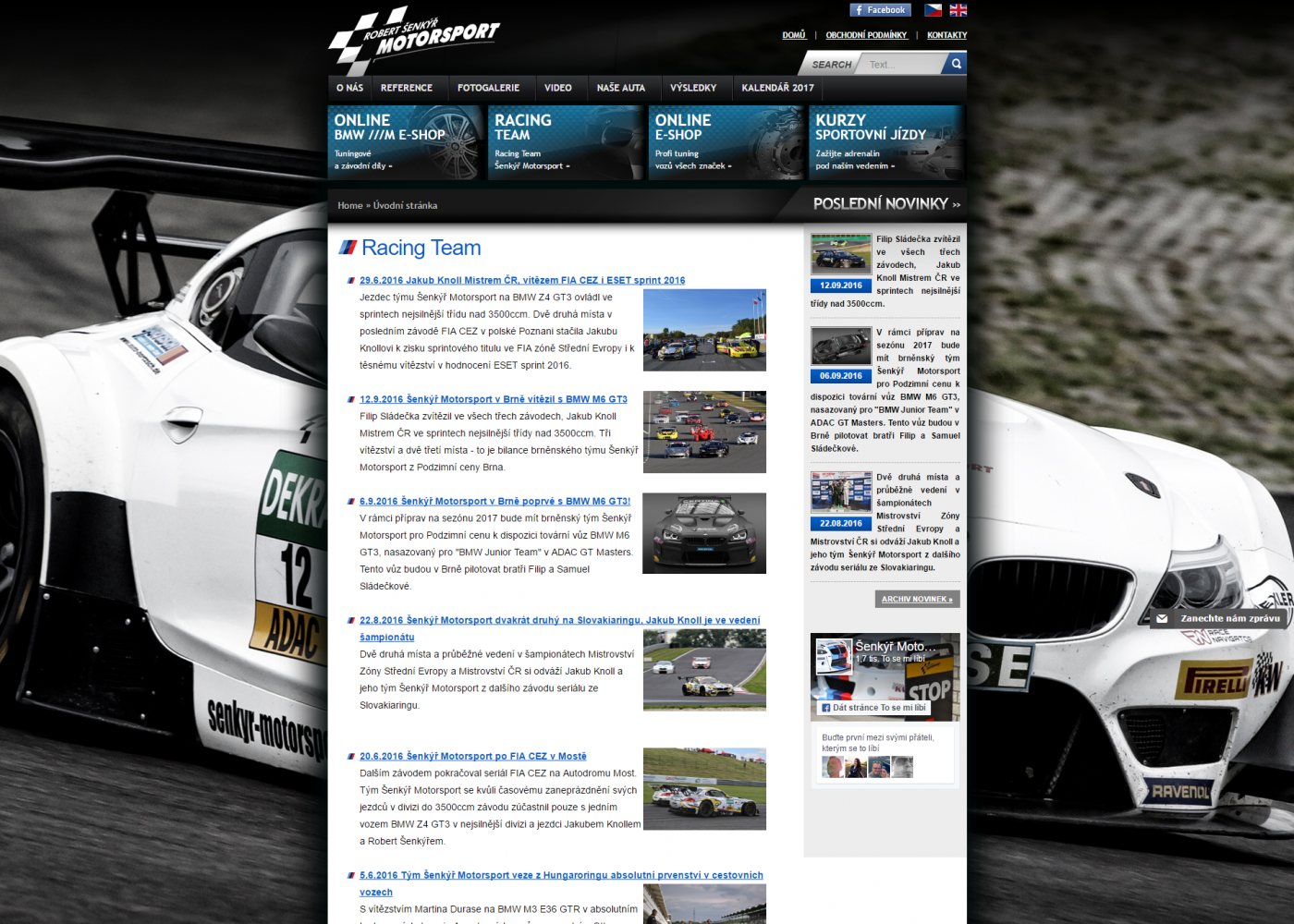Click sidebar news thumbnail dated 12.09.2016
1294x924 pixels.
(841, 256)
